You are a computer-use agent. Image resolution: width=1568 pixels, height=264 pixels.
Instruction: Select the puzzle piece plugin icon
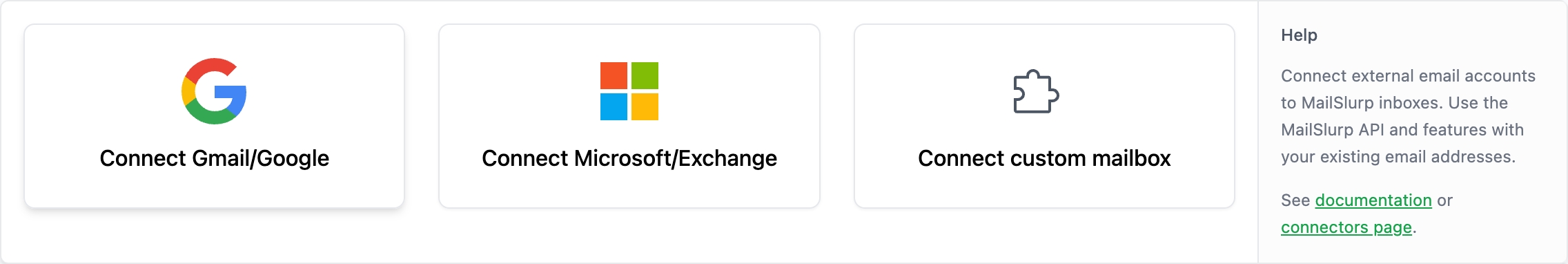[1036, 91]
